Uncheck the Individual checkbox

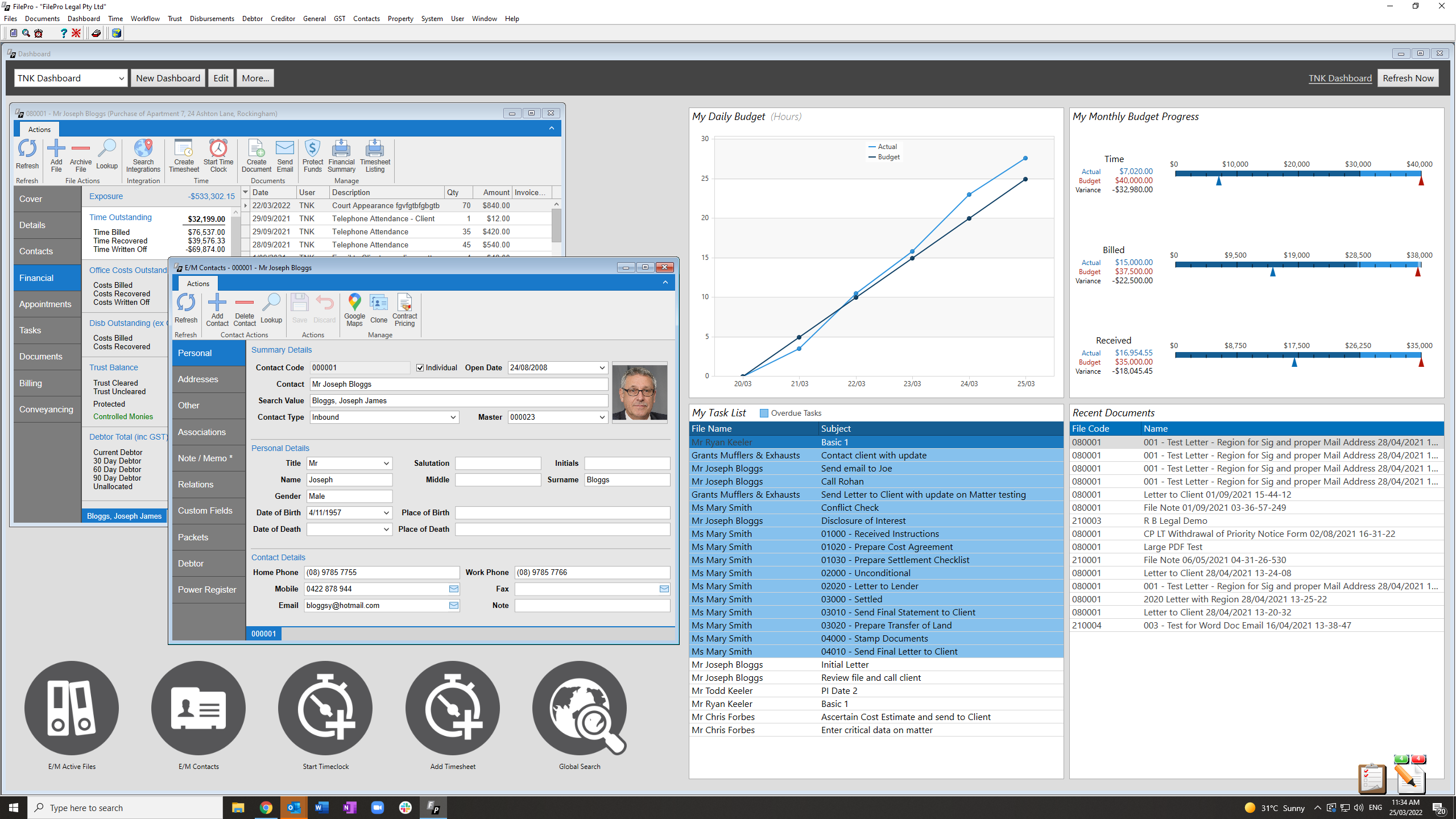click(x=420, y=367)
